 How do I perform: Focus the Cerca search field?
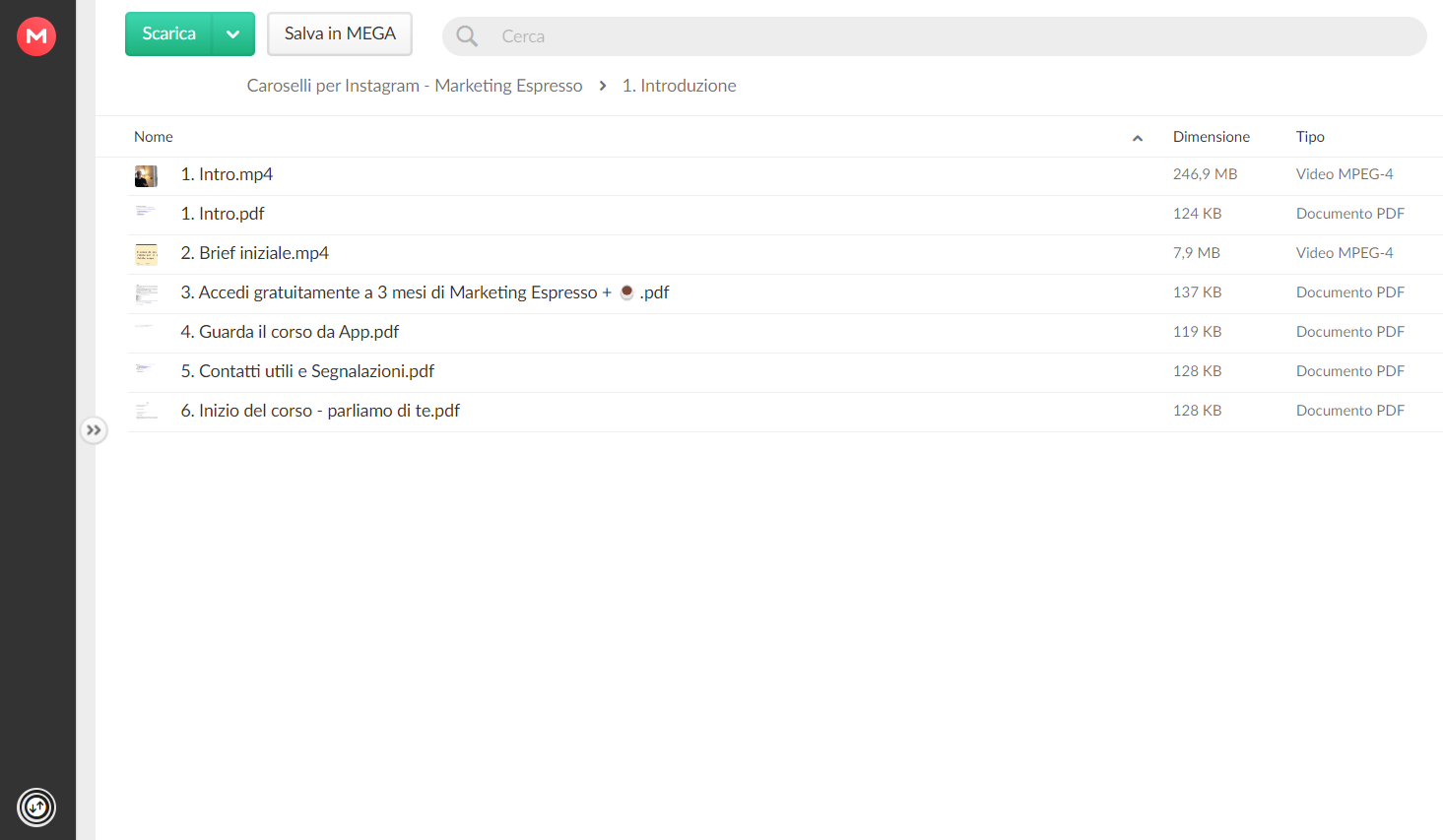[934, 36]
